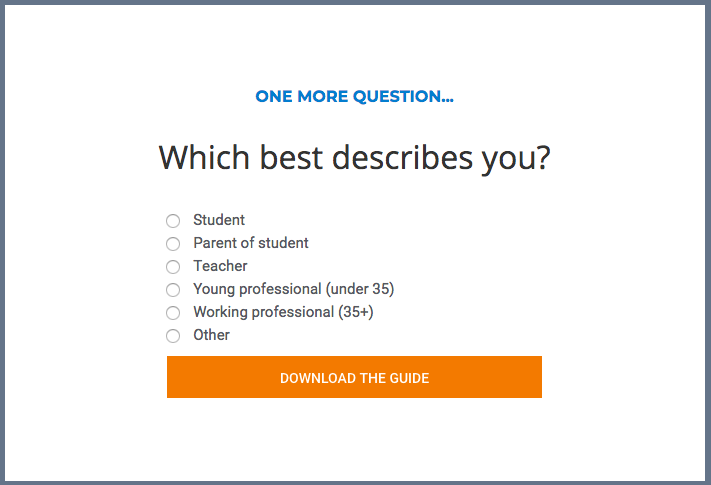Click the gray border along the top

click(x=355, y=2)
